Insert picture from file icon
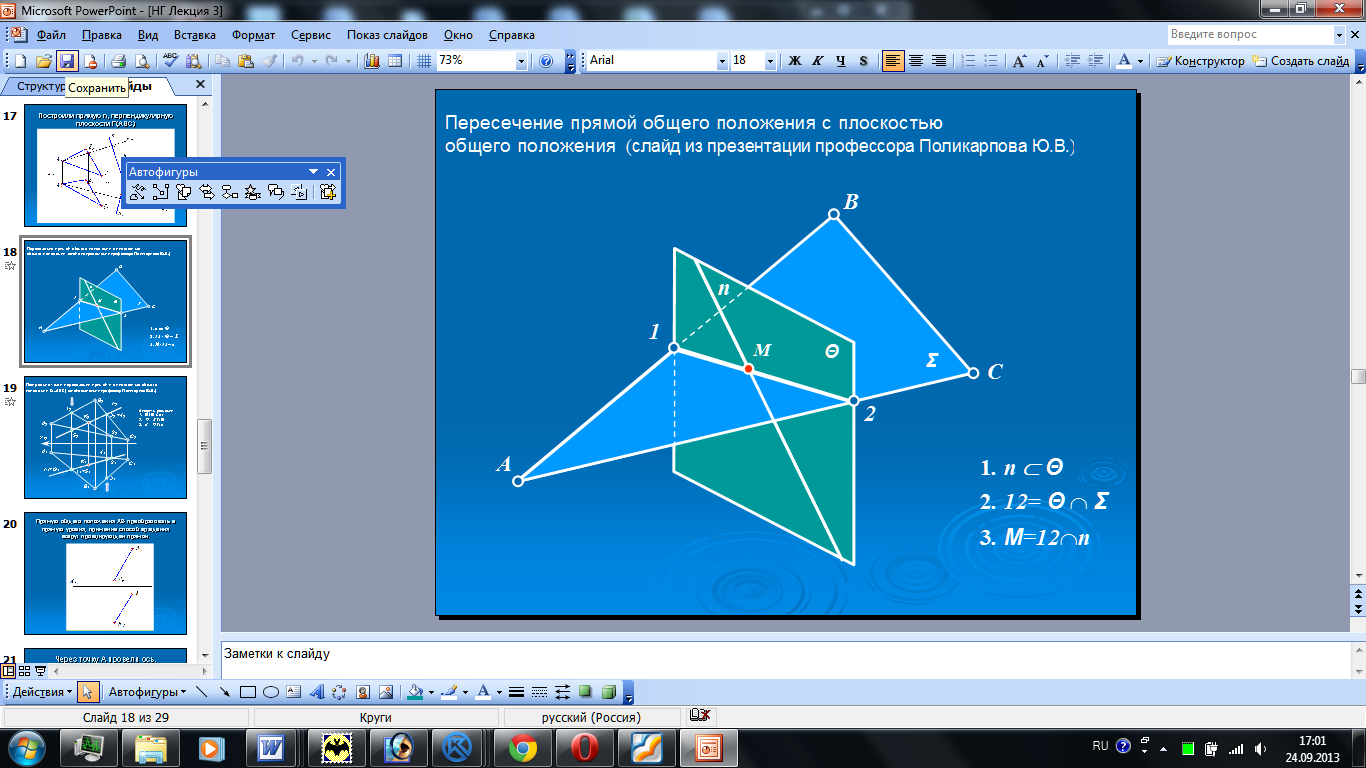Screen dimensions: 1366x768 (x=385, y=692)
